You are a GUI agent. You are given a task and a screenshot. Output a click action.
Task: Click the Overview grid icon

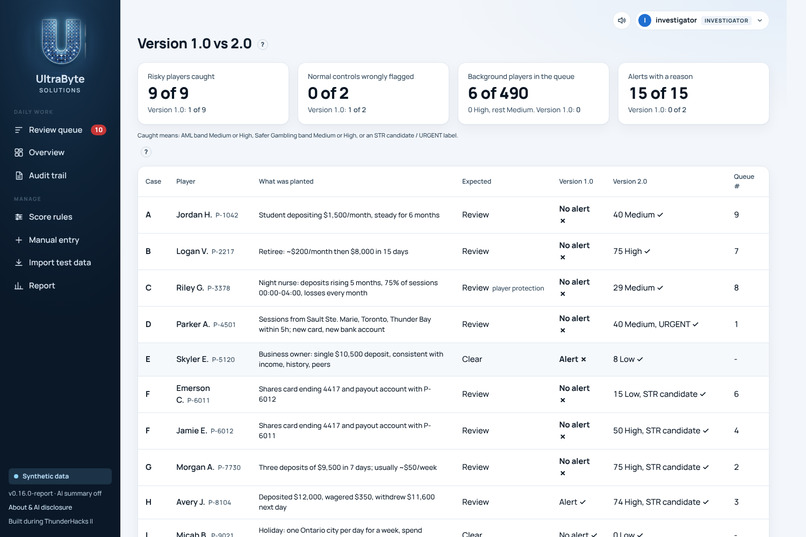[x=19, y=153]
